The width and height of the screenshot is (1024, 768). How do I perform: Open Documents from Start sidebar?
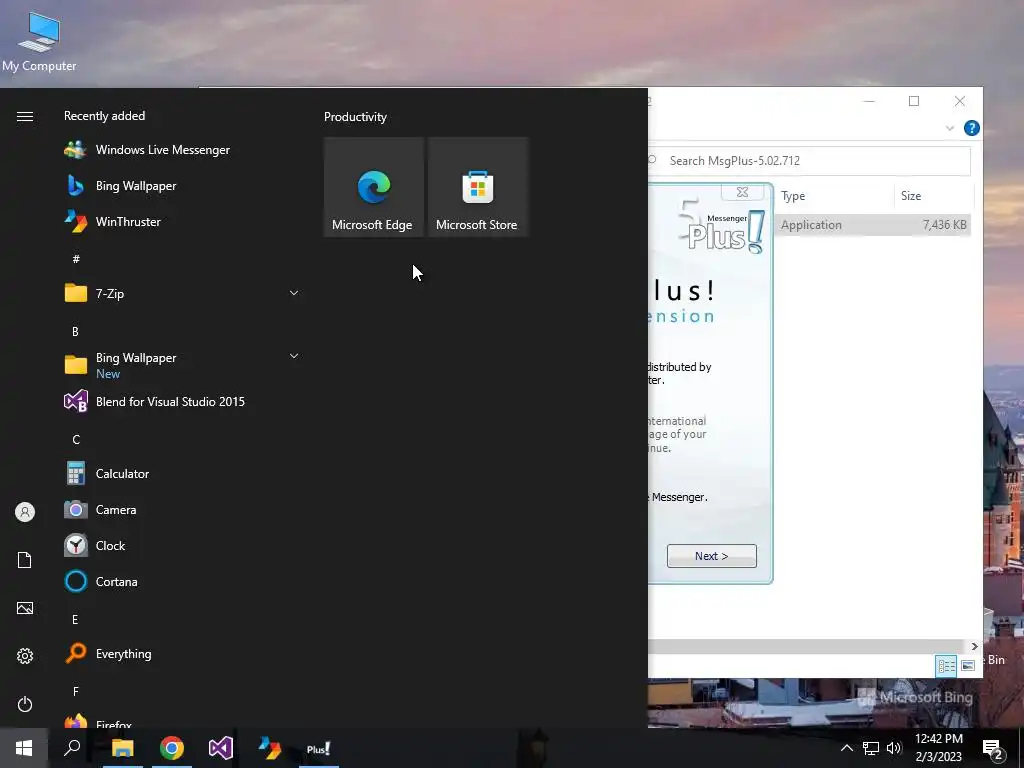25,560
